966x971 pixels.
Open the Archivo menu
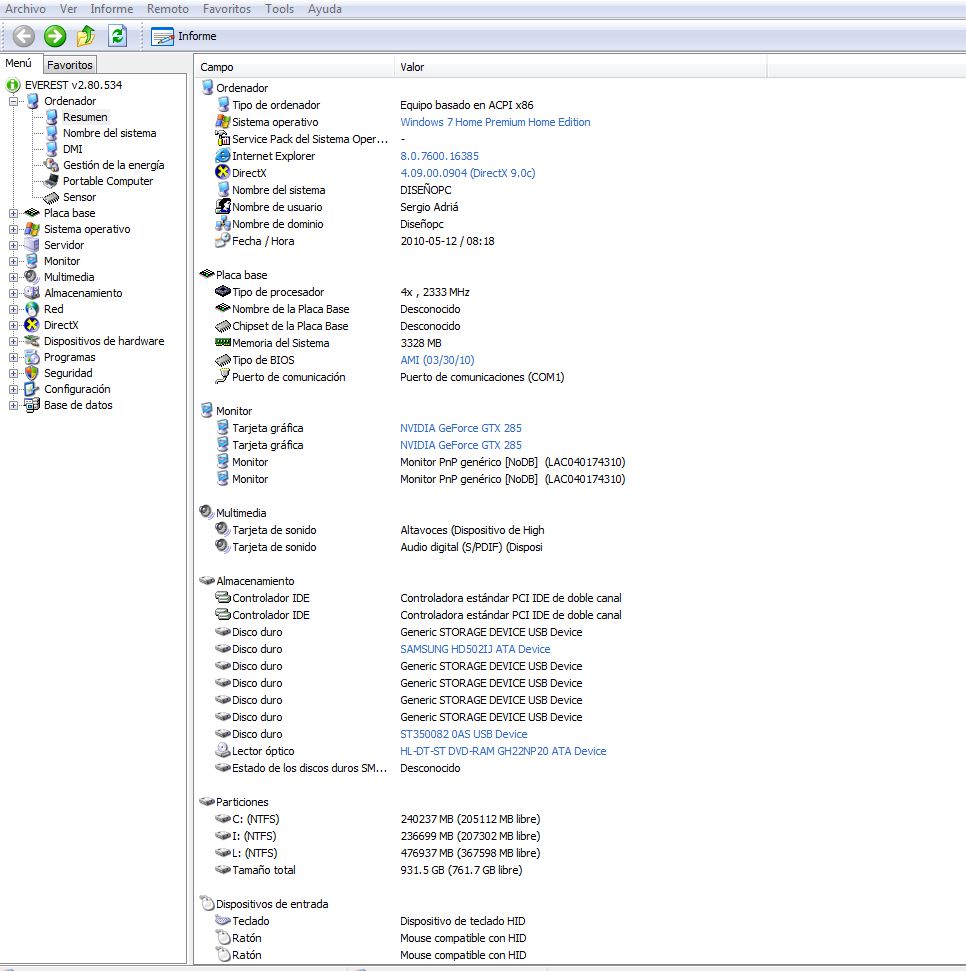pos(25,9)
